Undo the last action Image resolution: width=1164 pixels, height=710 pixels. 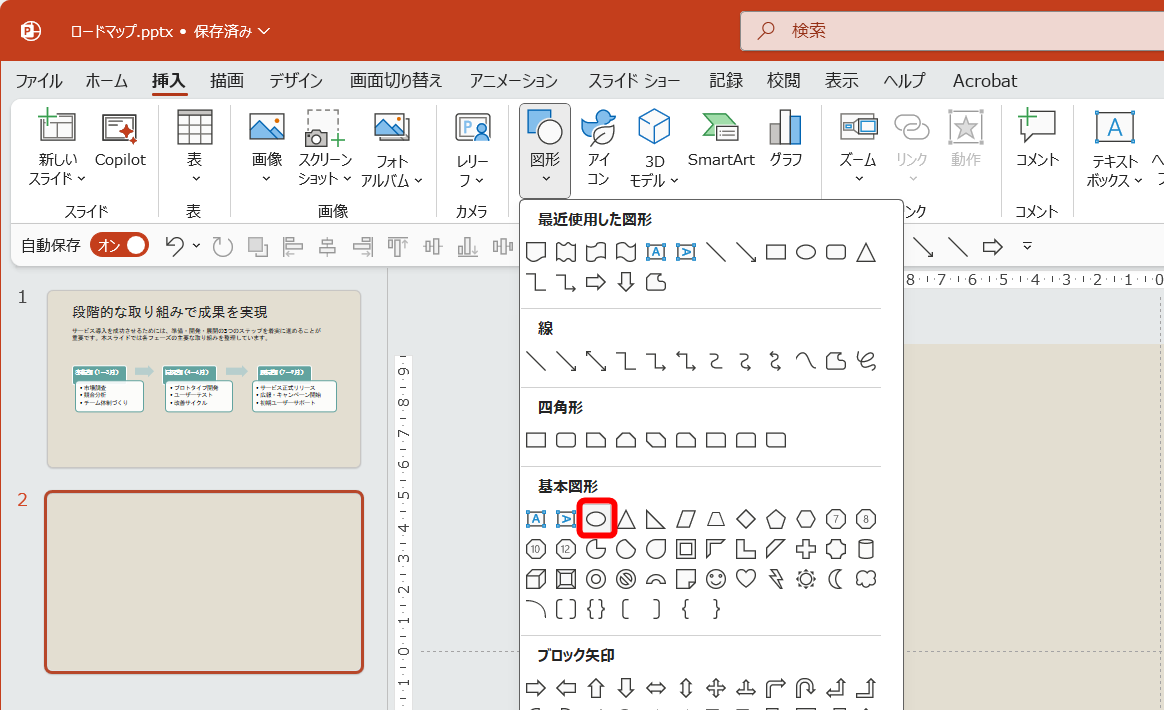pyautogui.click(x=176, y=244)
